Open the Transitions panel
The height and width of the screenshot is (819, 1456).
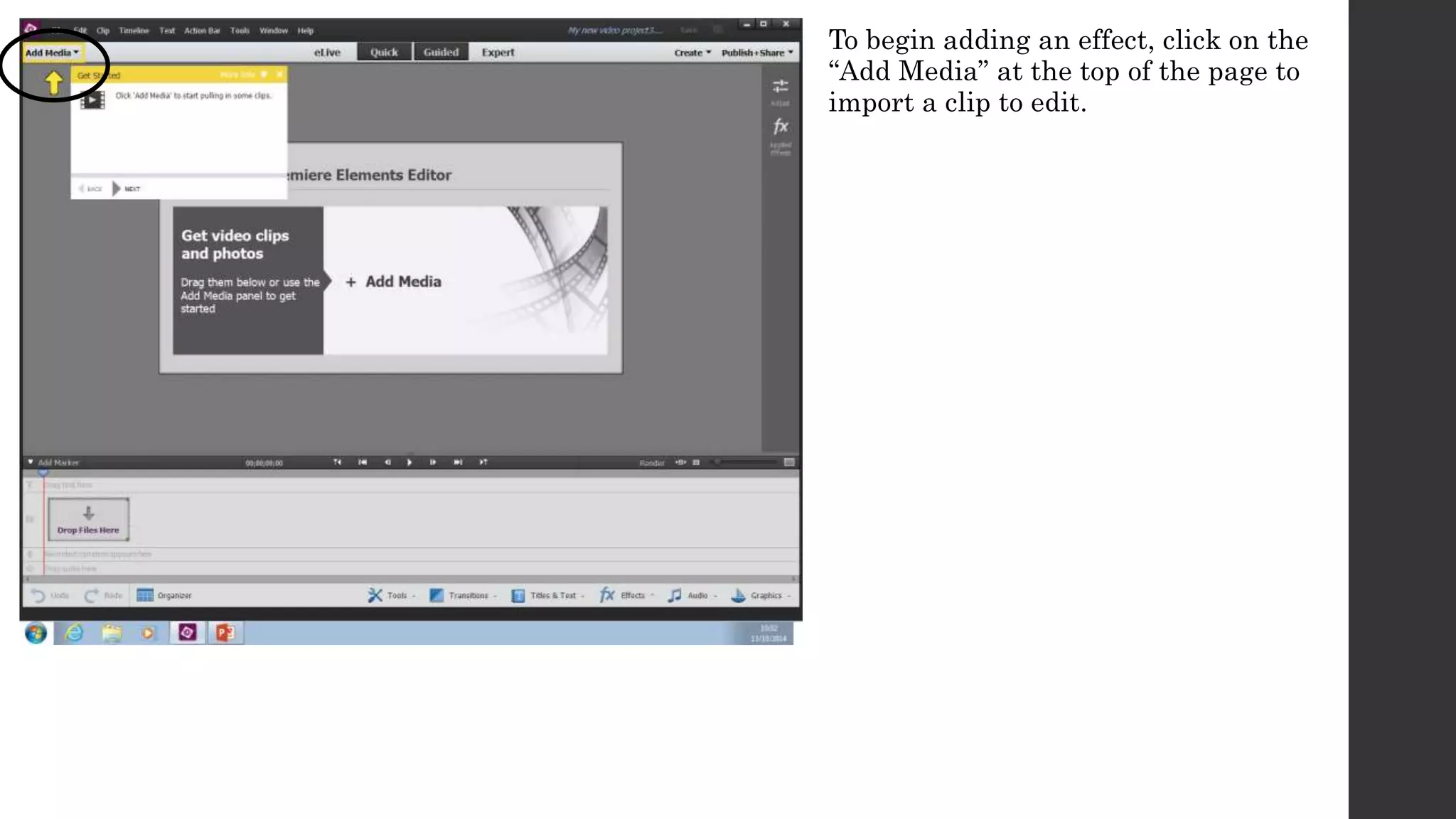point(459,595)
